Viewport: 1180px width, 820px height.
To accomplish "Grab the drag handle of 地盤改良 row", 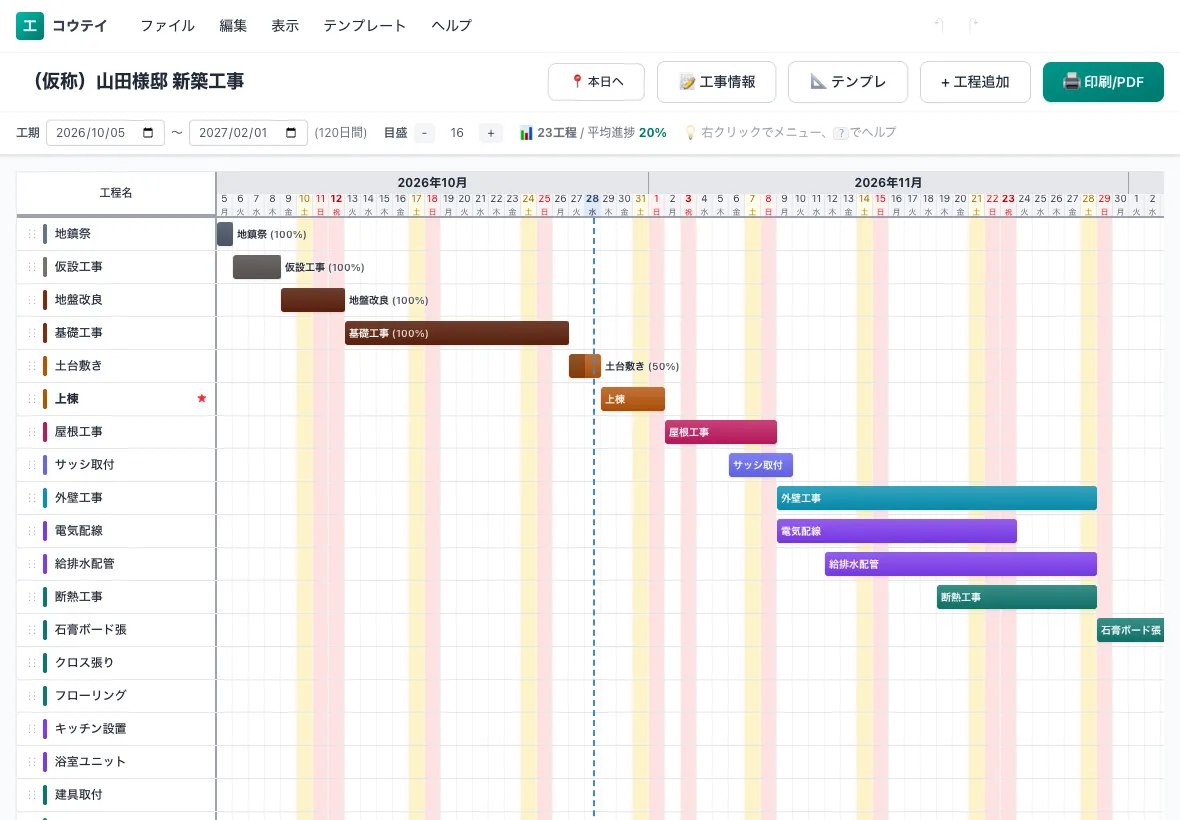I will point(32,300).
